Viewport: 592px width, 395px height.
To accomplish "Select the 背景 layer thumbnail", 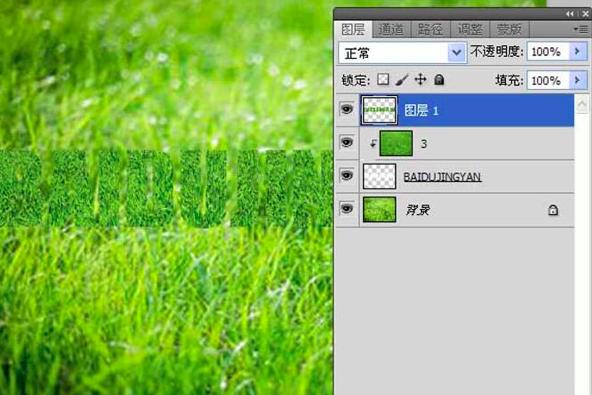I will click(379, 209).
